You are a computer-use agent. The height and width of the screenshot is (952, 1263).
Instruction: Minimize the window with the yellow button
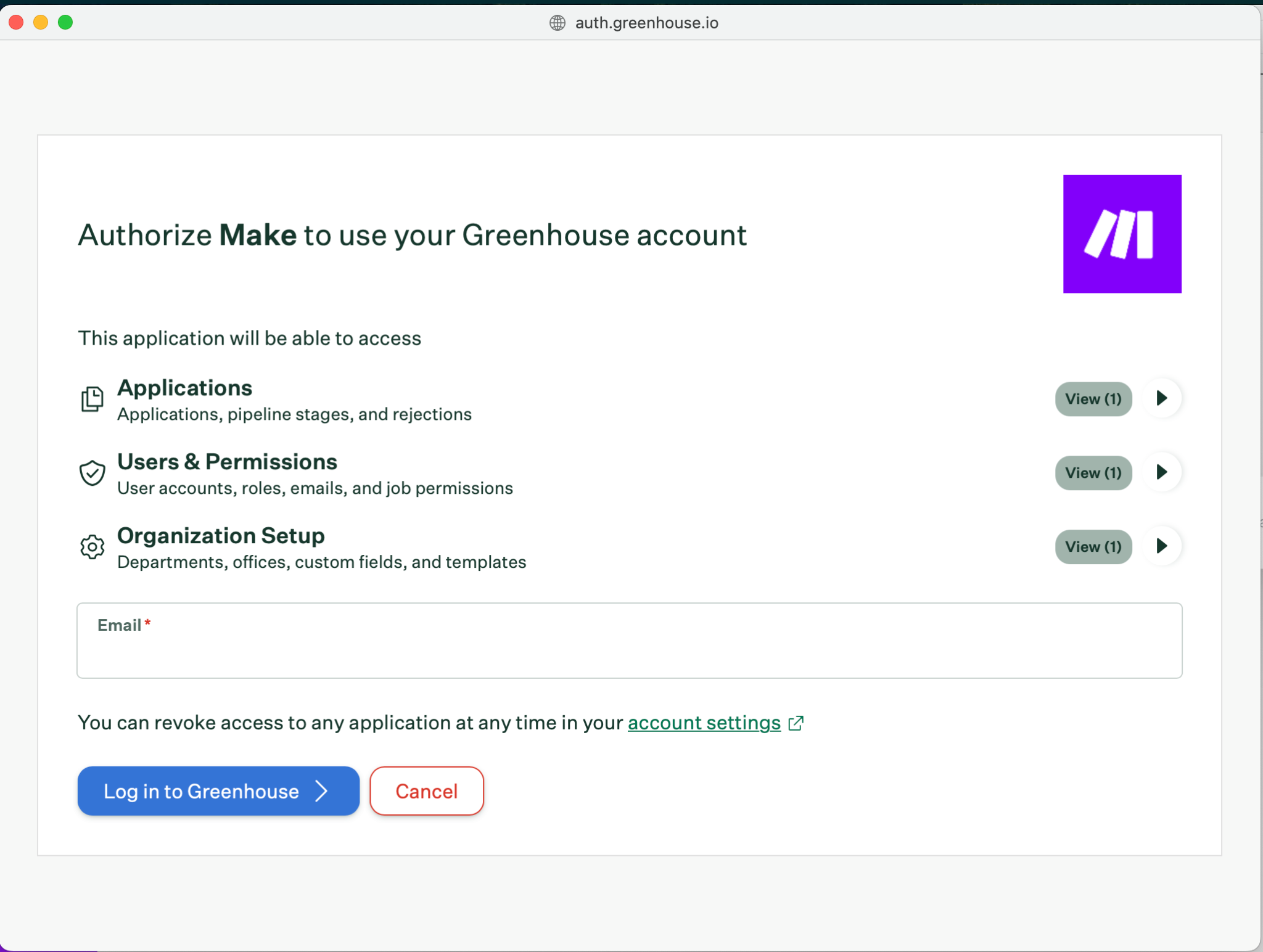click(41, 23)
